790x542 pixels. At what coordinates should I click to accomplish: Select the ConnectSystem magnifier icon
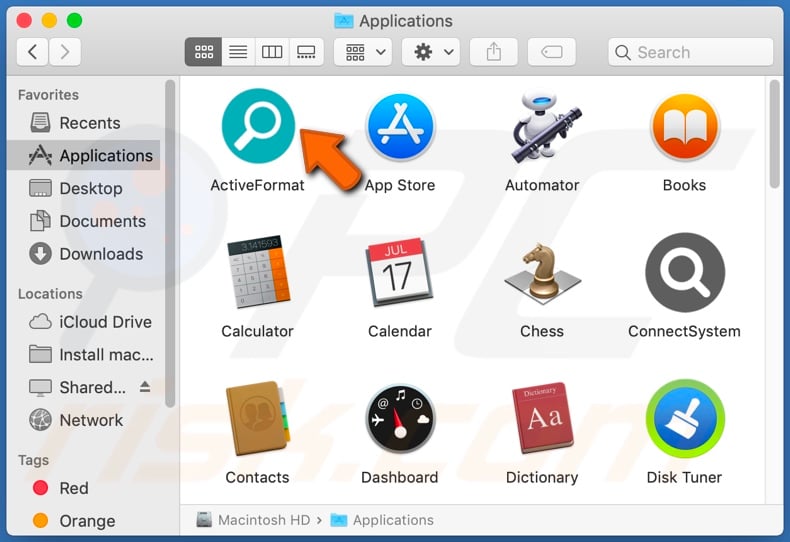[x=685, y=272]
